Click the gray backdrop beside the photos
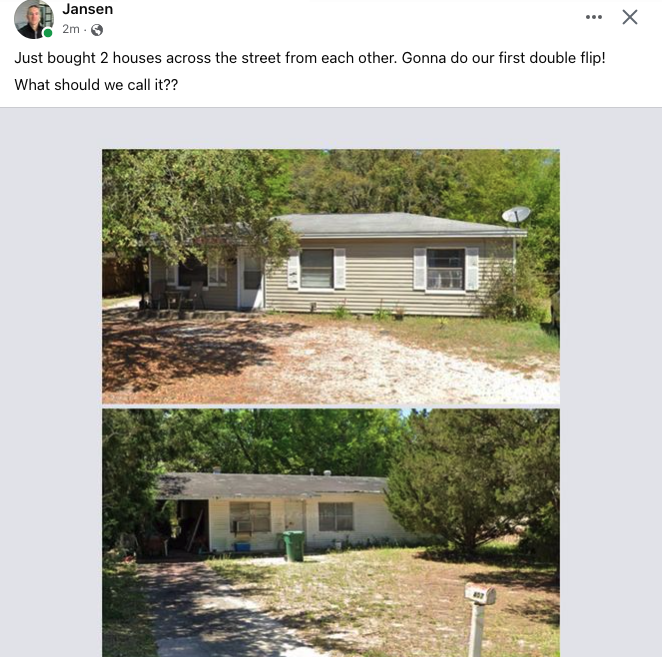This screenshot has height=657, width=662. click(51, 380)
